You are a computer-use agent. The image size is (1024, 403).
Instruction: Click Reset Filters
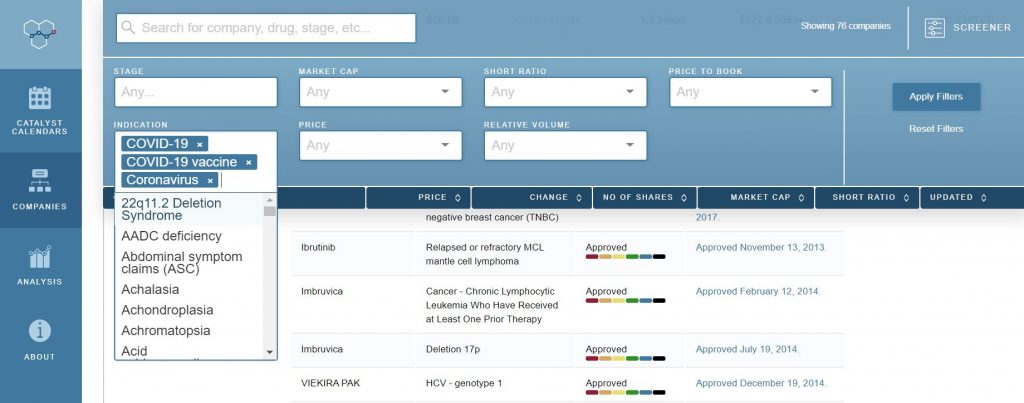pyautogui.click(x=935, y=129)
